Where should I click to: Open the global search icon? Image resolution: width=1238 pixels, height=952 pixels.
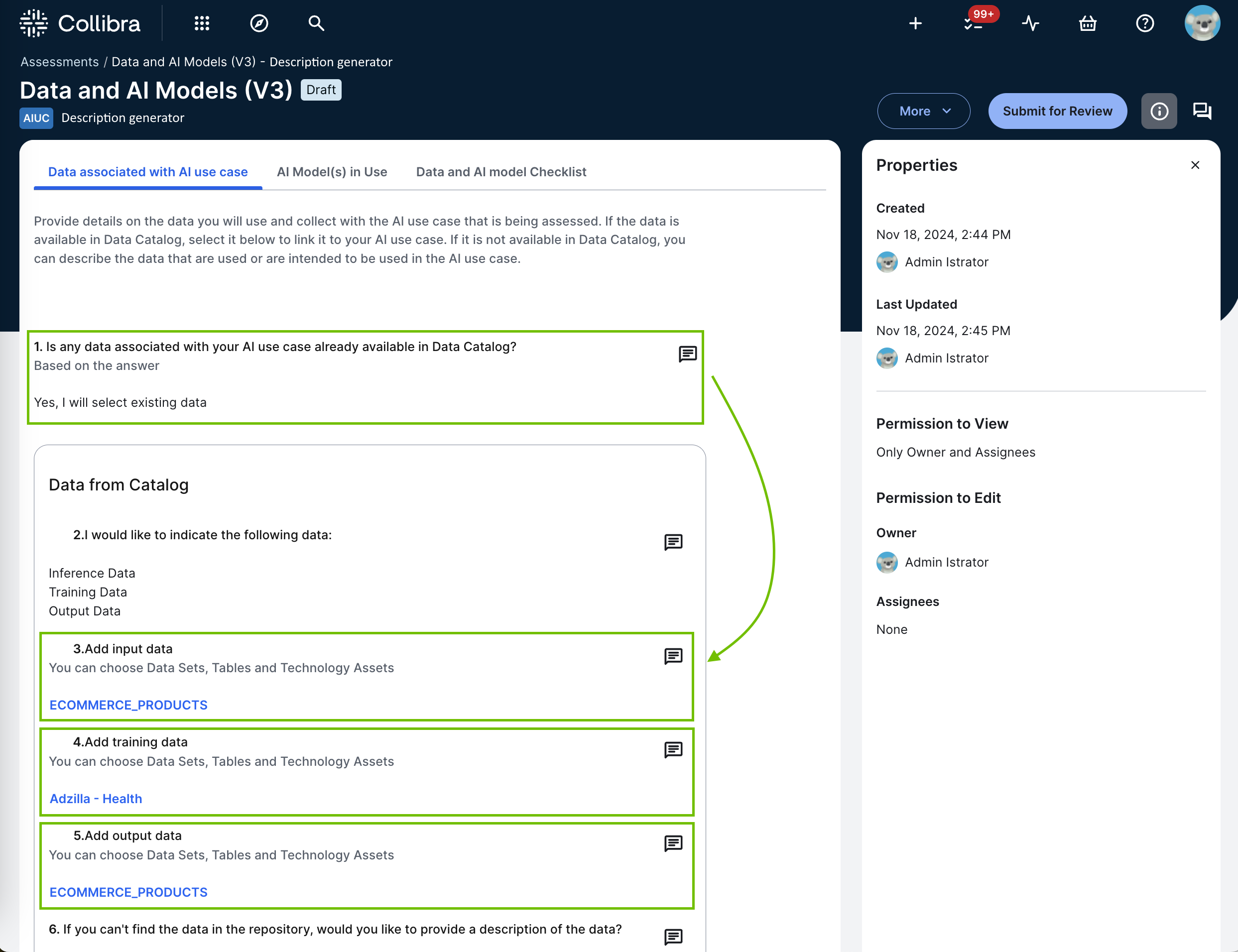tap(316, 23)
